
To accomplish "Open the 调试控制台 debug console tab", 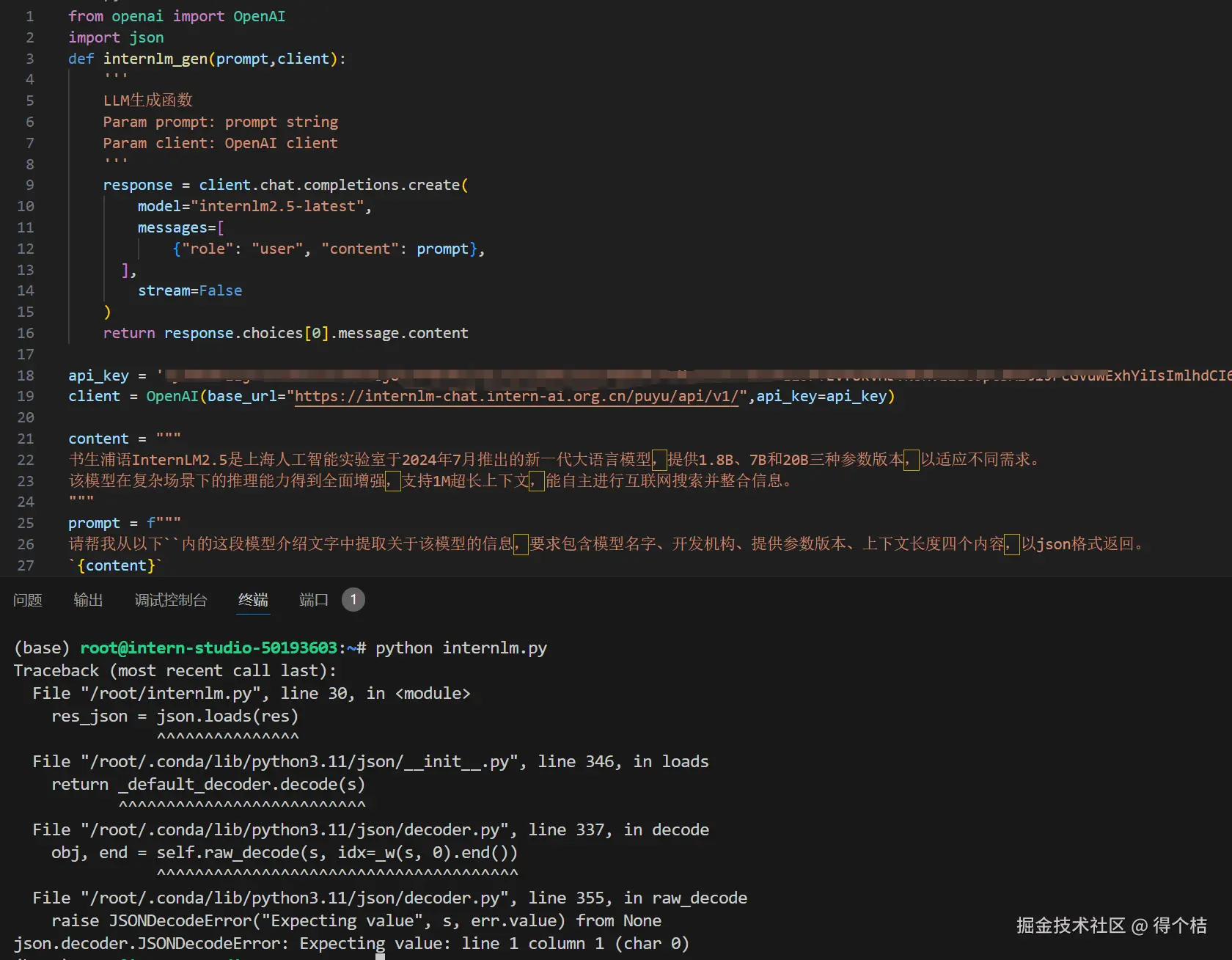I will pos(171,600).
